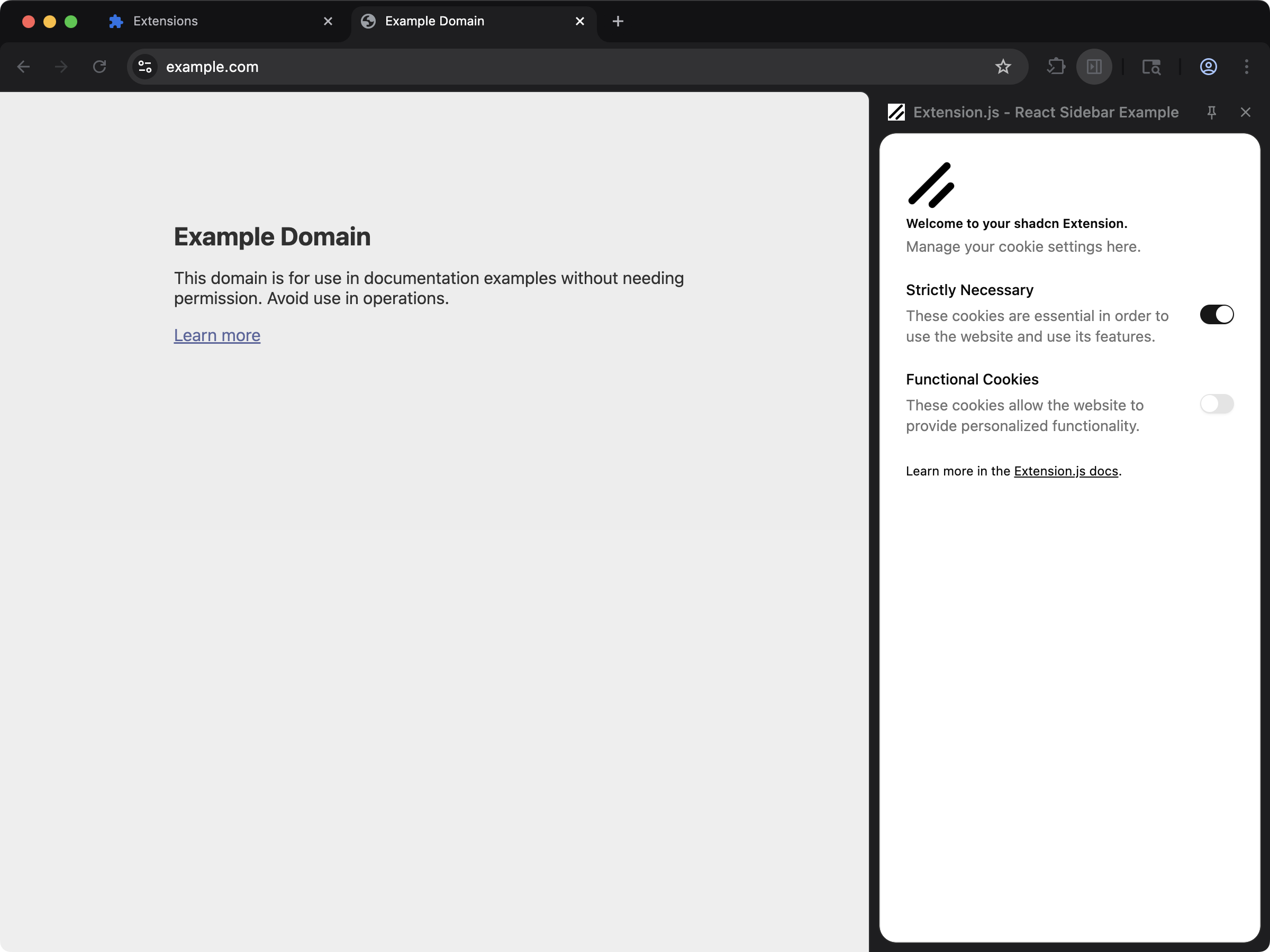This screenshot has width=1270, height=952.
Task: Bookmark the page using the star icon
Action: pos(1003,67)
